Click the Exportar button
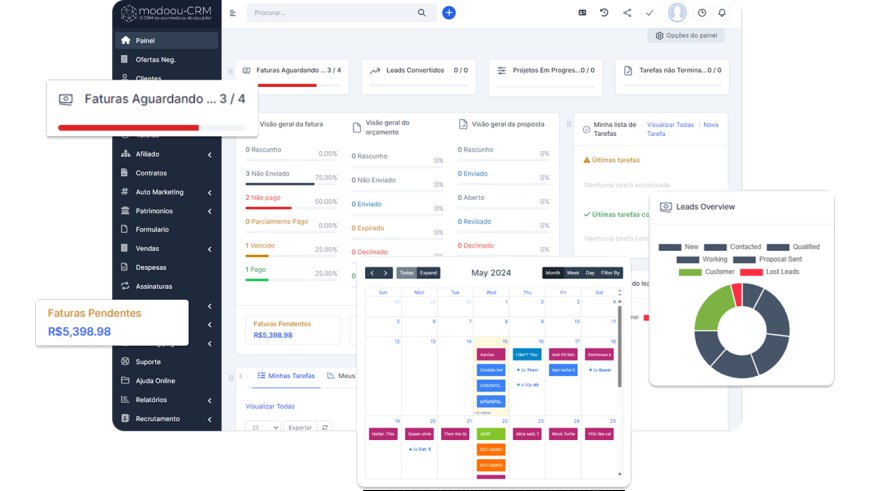Viewport: 870px width, 491px height. click(300, 427)
